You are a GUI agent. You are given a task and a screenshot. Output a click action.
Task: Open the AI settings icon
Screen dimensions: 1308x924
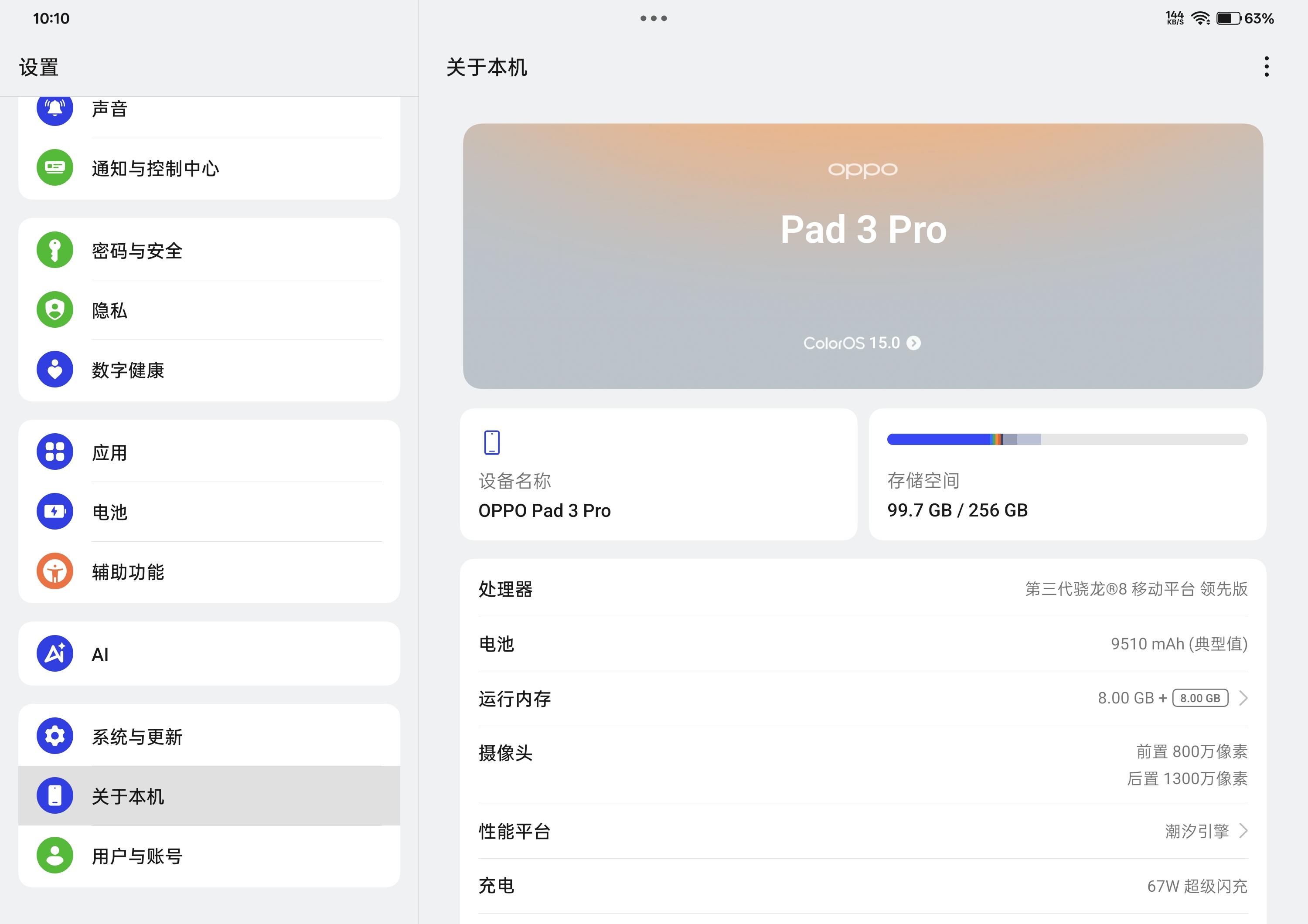(54, 654)
